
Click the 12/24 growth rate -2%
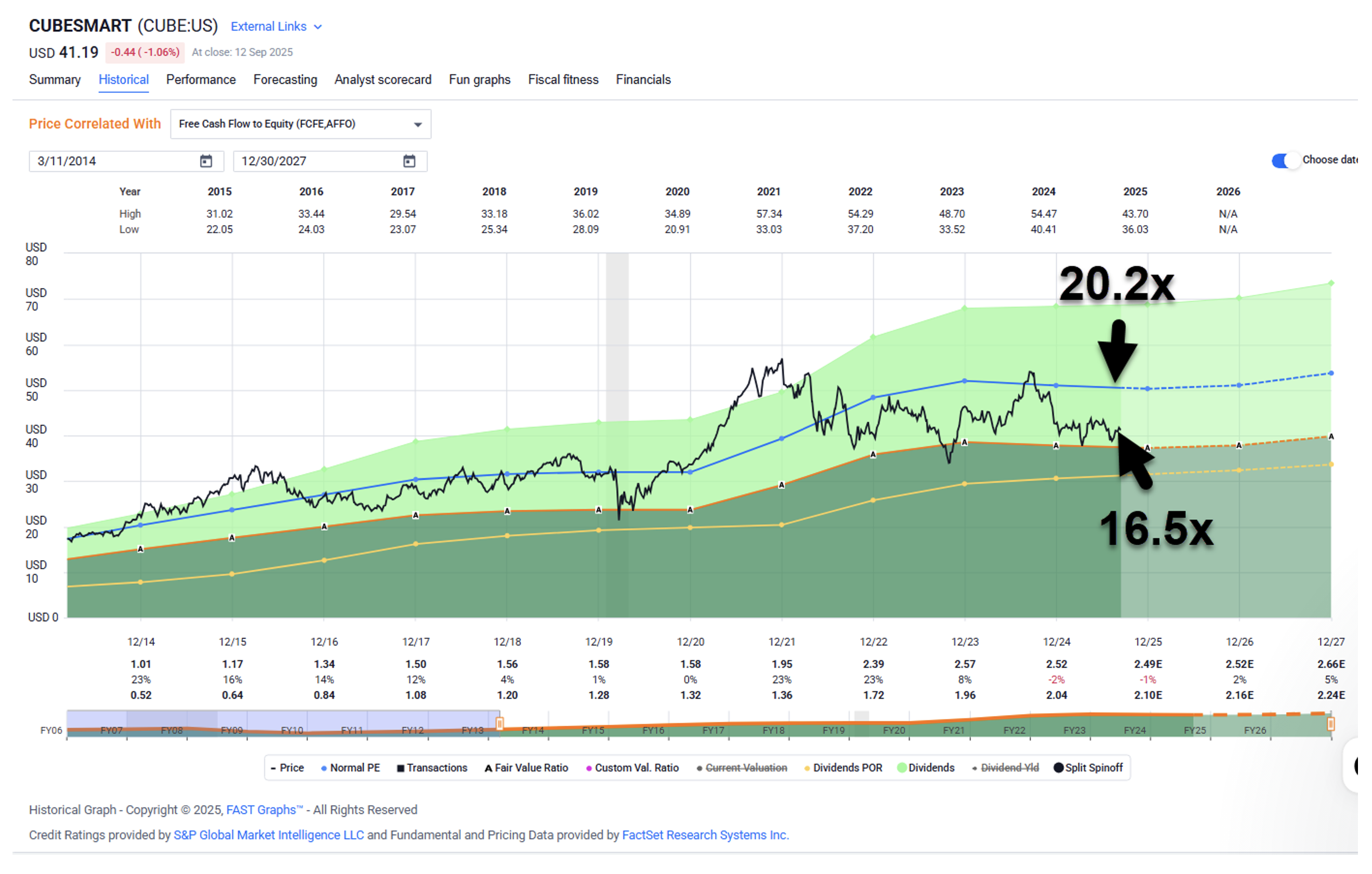(x=1057, y=680)
